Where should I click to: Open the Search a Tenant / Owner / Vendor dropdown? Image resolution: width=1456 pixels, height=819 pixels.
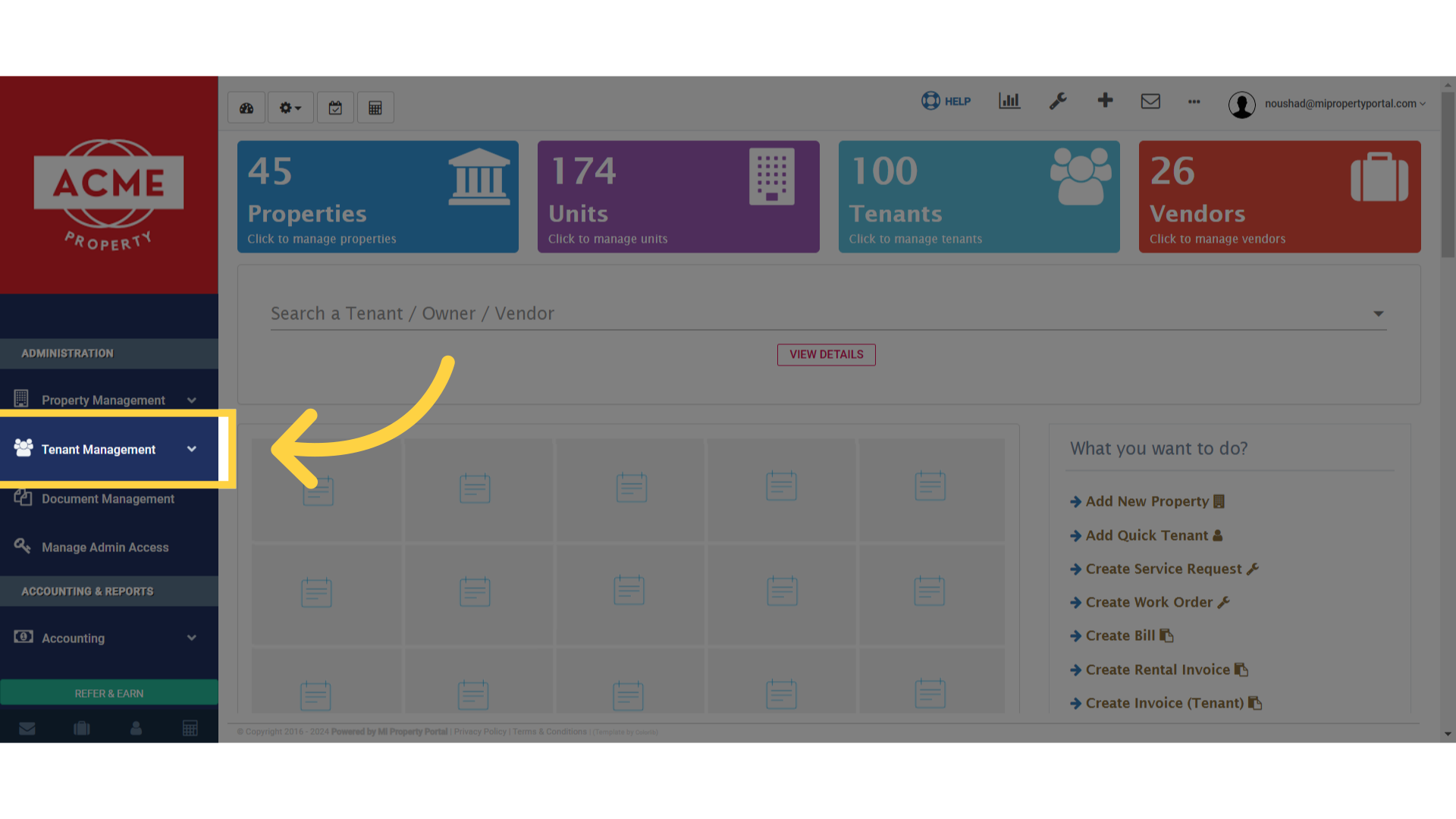[x=1378, y=313]
